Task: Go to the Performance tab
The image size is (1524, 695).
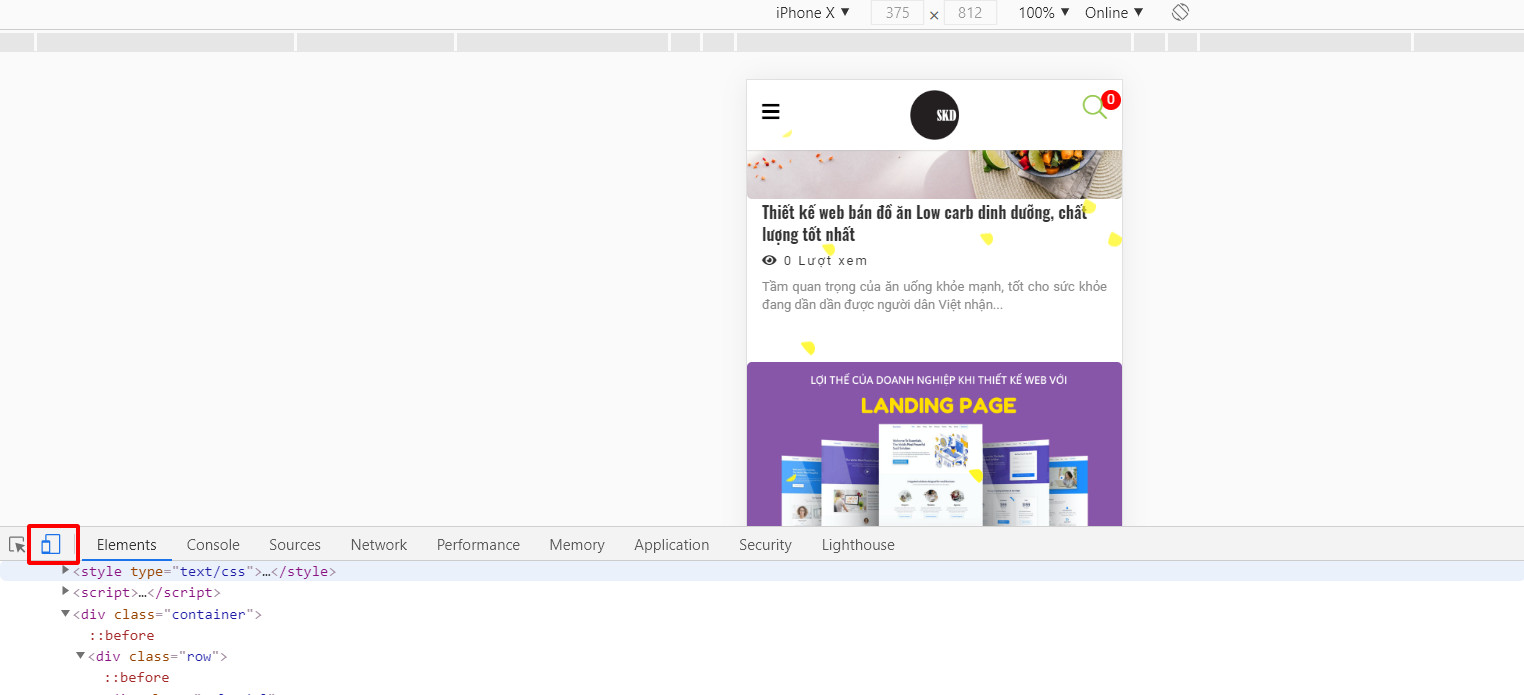Action: click(x=478, y=545)
